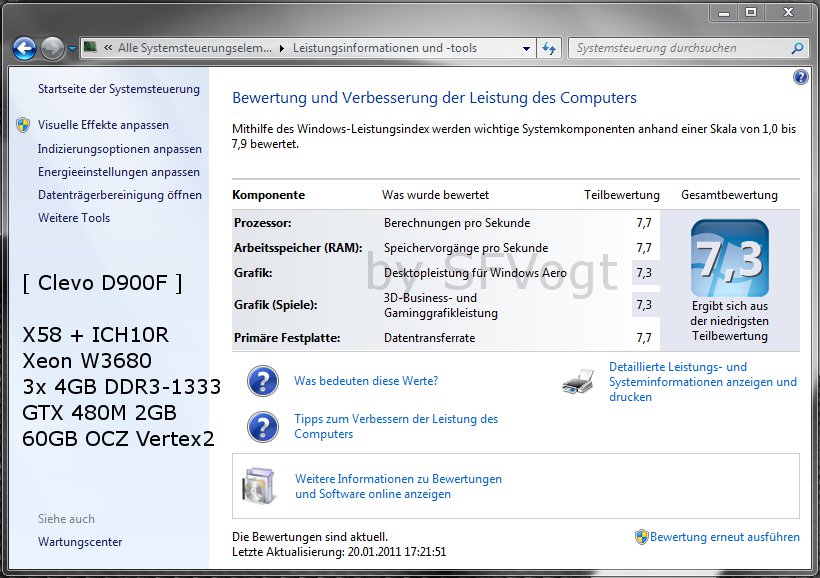Screen dimensions: 820x578
Task: Click the 7,3 Gesamtbewertung score badge
Action: (x=730, y=258)
